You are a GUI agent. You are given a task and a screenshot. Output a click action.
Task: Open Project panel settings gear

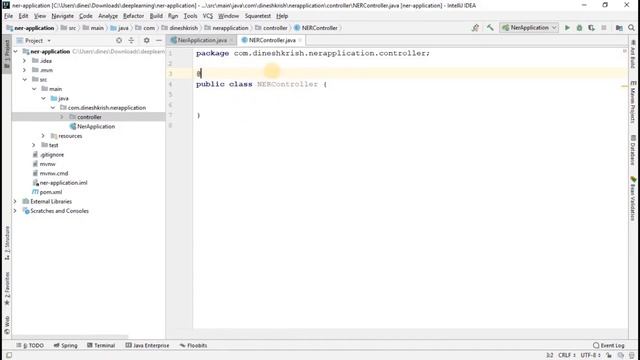147,40
